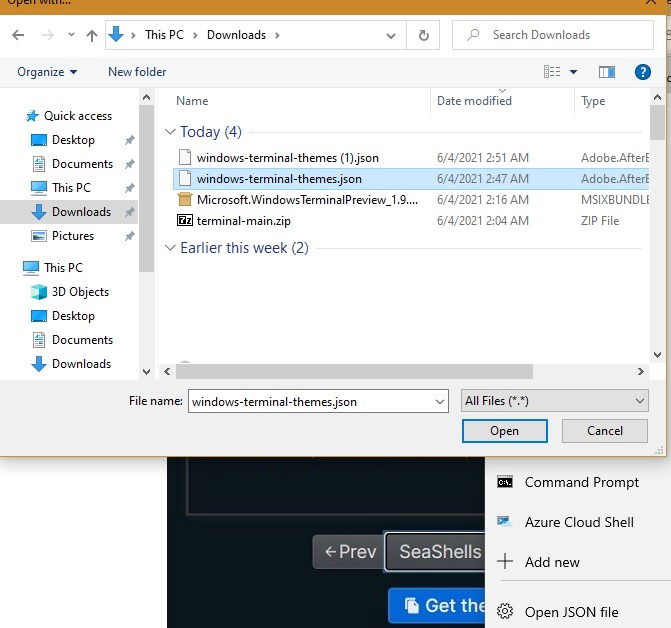Refresh the Downloads folder view
Screen dimensions: 671x628
tap(423, 35)
